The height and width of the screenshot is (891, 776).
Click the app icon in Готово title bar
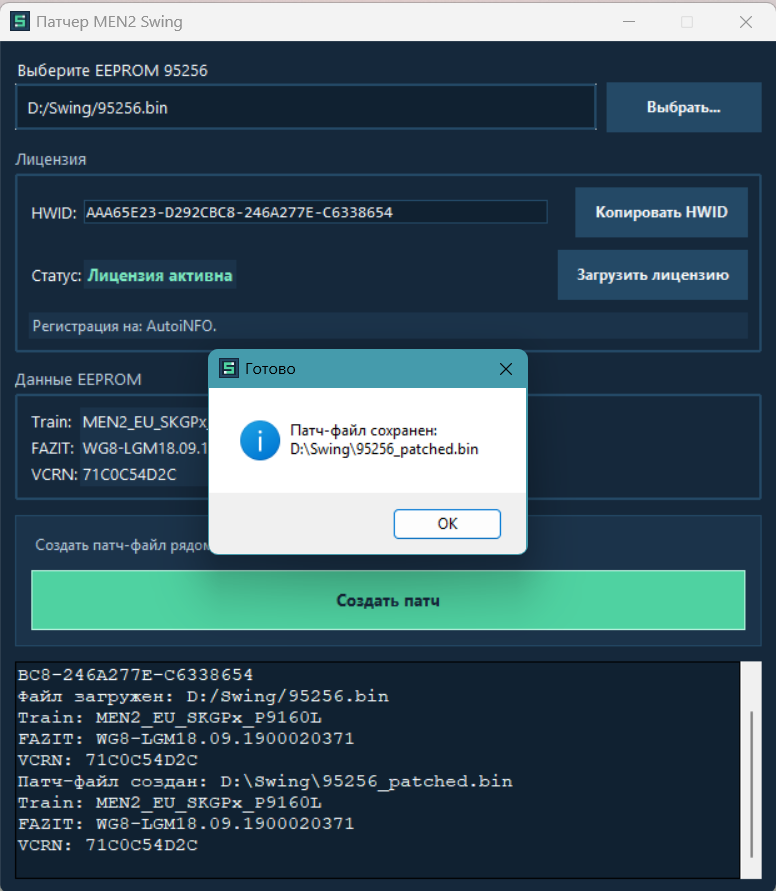(229, 369)
